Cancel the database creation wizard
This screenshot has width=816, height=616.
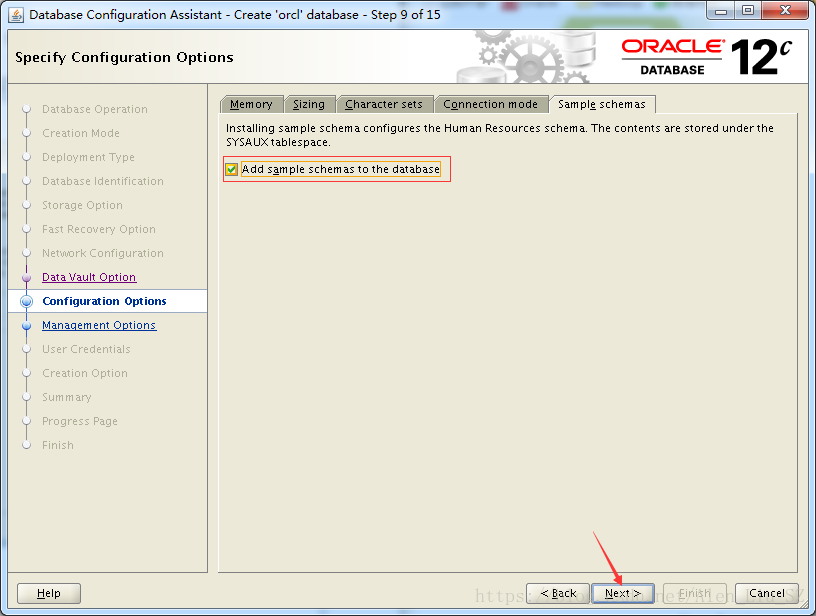point(767,593)
